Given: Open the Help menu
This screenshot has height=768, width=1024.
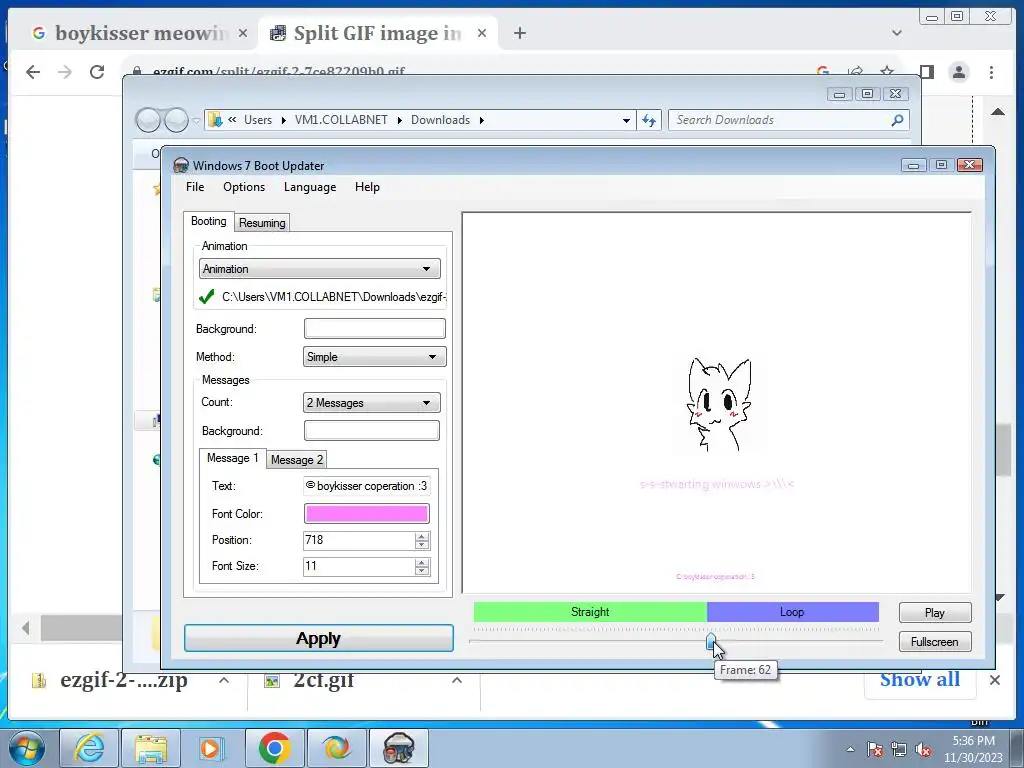Looking at the screenshot, I should pyautogui.click(x=367, y=187).
